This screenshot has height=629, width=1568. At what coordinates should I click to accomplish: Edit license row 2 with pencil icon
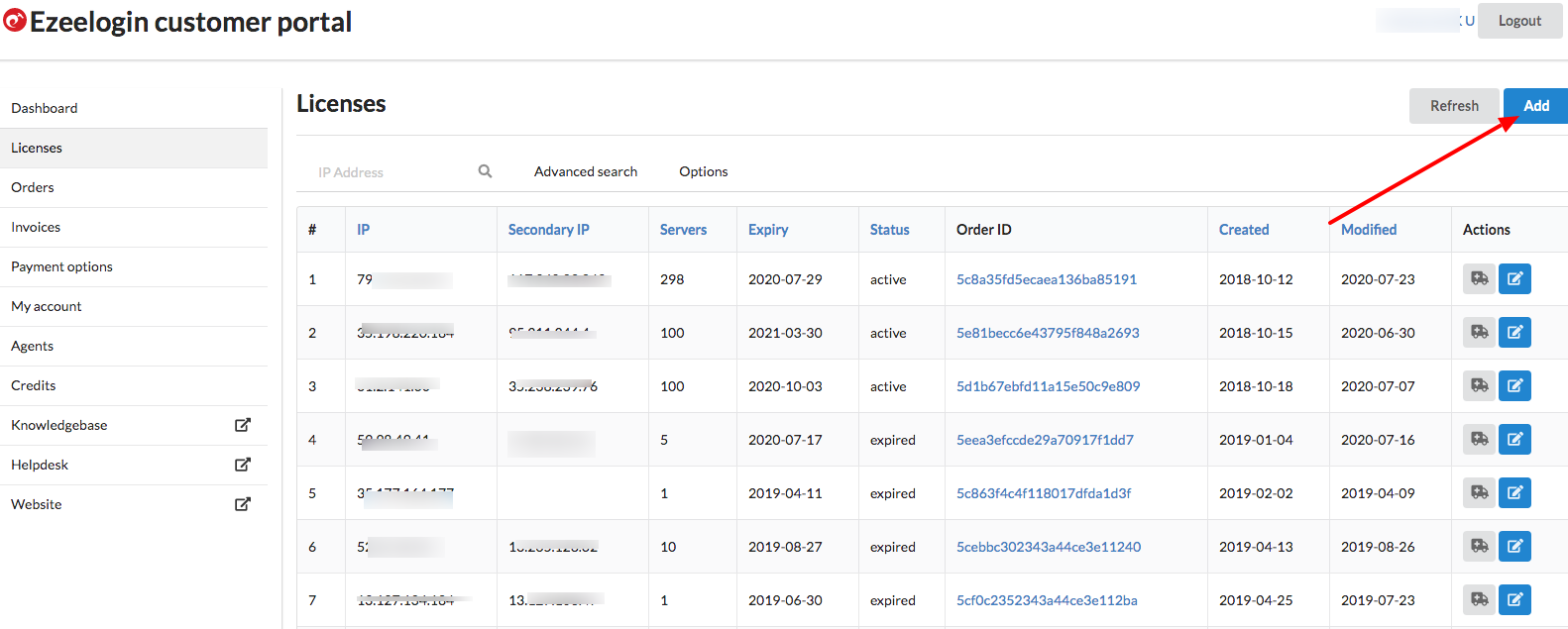point(1514,333)
